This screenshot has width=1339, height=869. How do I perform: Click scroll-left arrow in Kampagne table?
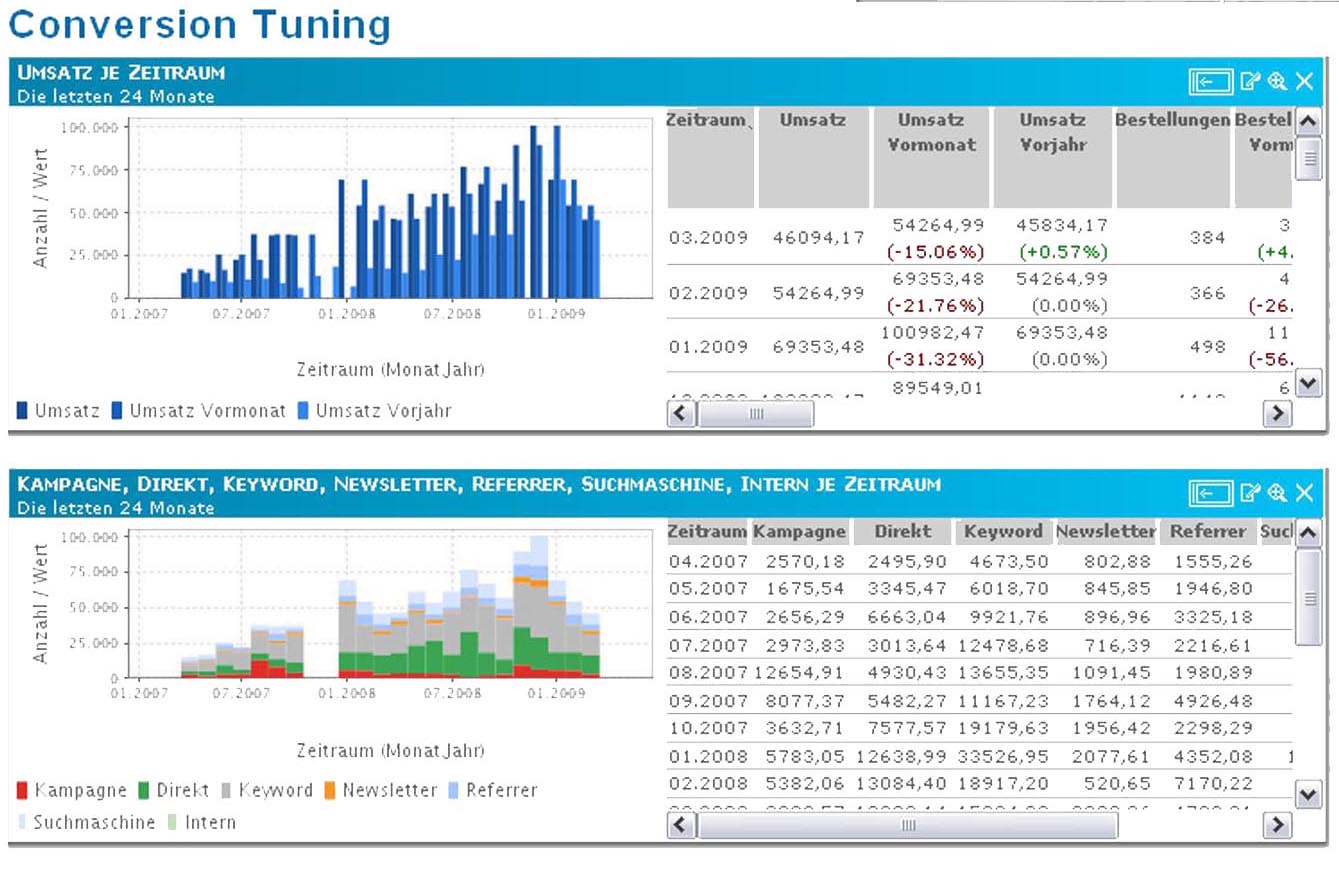point(681,825)
